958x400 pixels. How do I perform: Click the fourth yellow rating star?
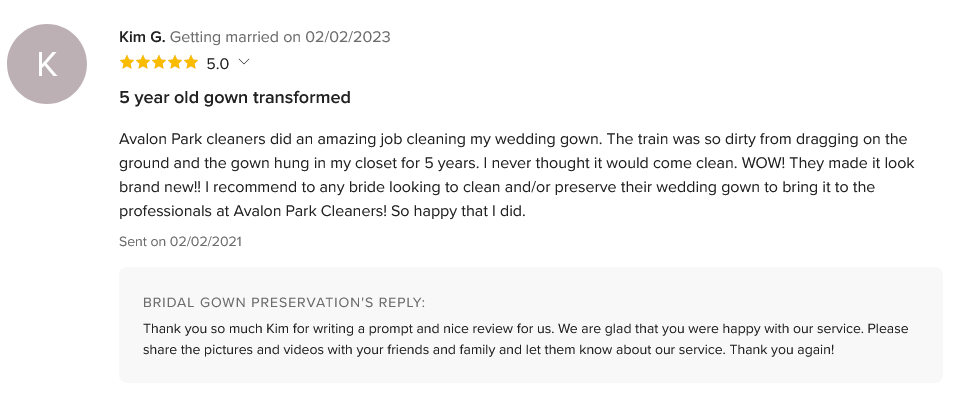point(174,63)
